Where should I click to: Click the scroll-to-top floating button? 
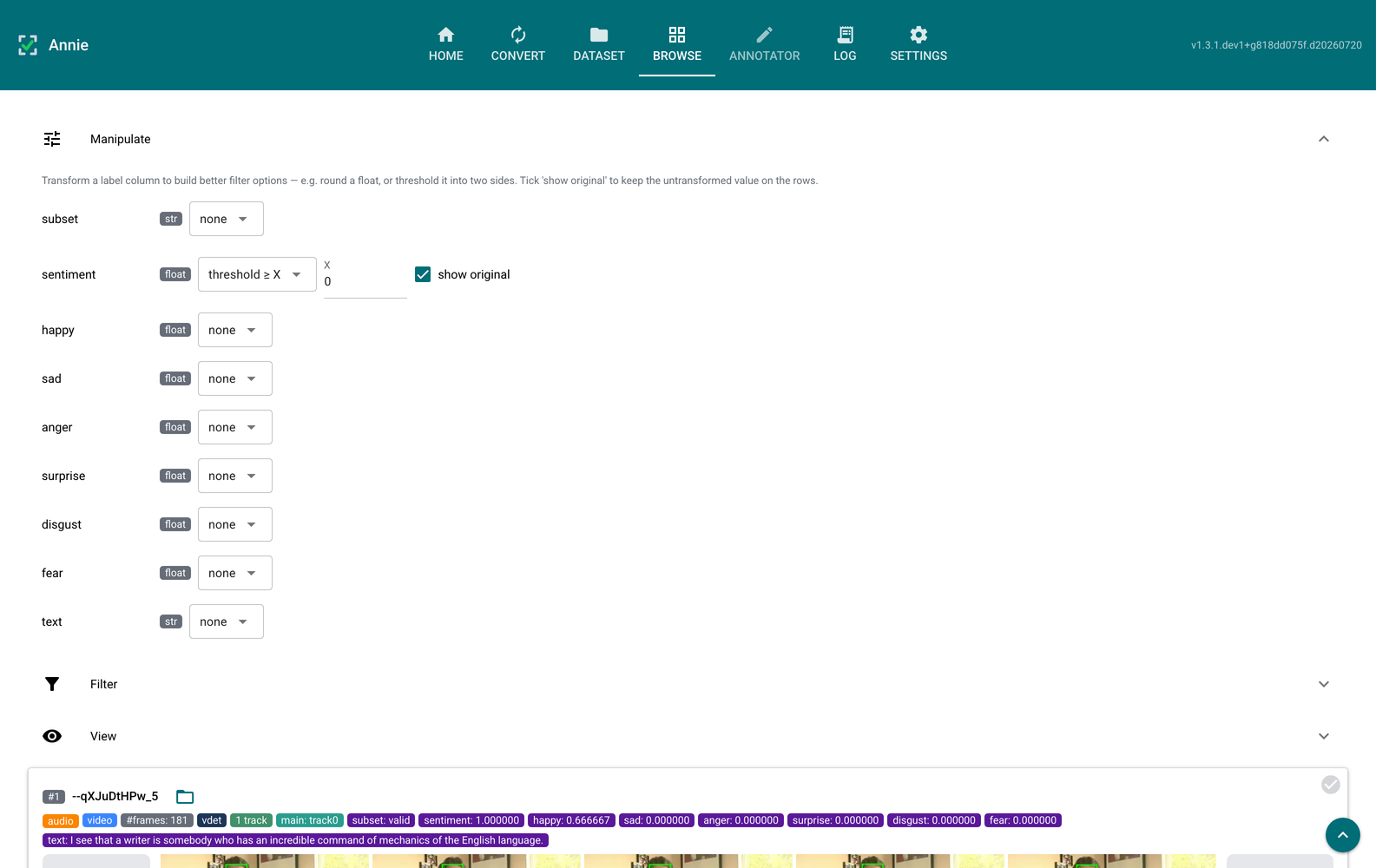(1343, 835)
